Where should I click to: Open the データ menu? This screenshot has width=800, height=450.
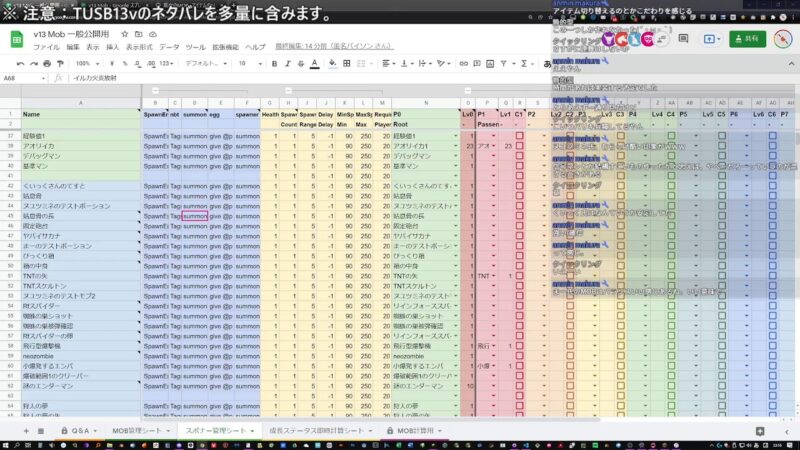coord(169,47)
